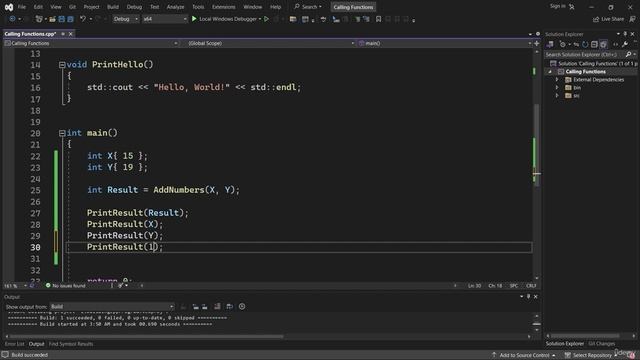This screenshot has width=640, height=360.
Task: Close the Calling Functions.cpp tab
Action: (x=71, y=34)
